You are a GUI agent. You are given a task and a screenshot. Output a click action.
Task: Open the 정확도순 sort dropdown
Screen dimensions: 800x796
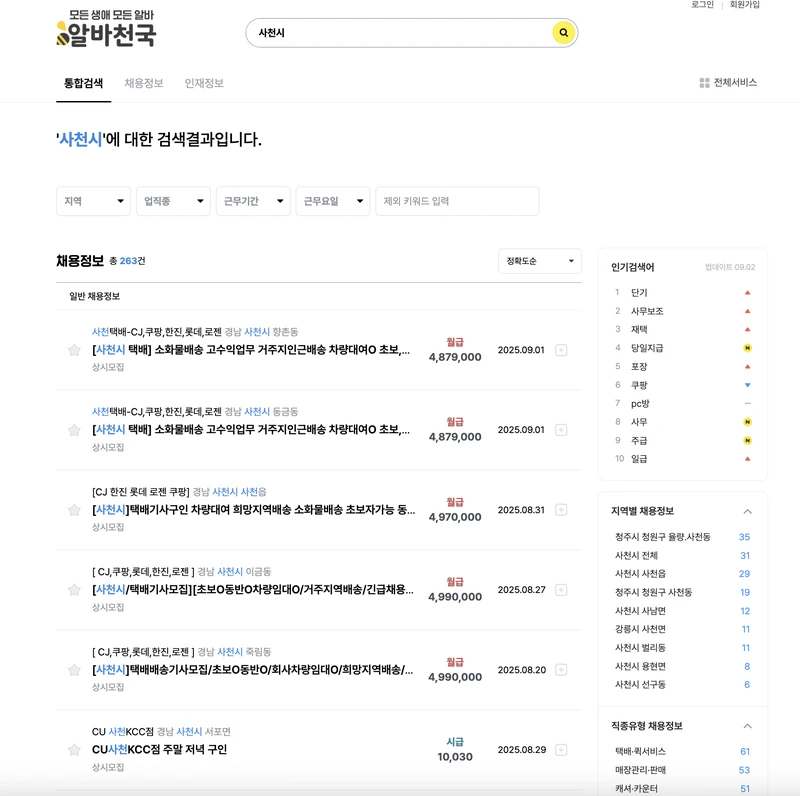coord(540,261)
